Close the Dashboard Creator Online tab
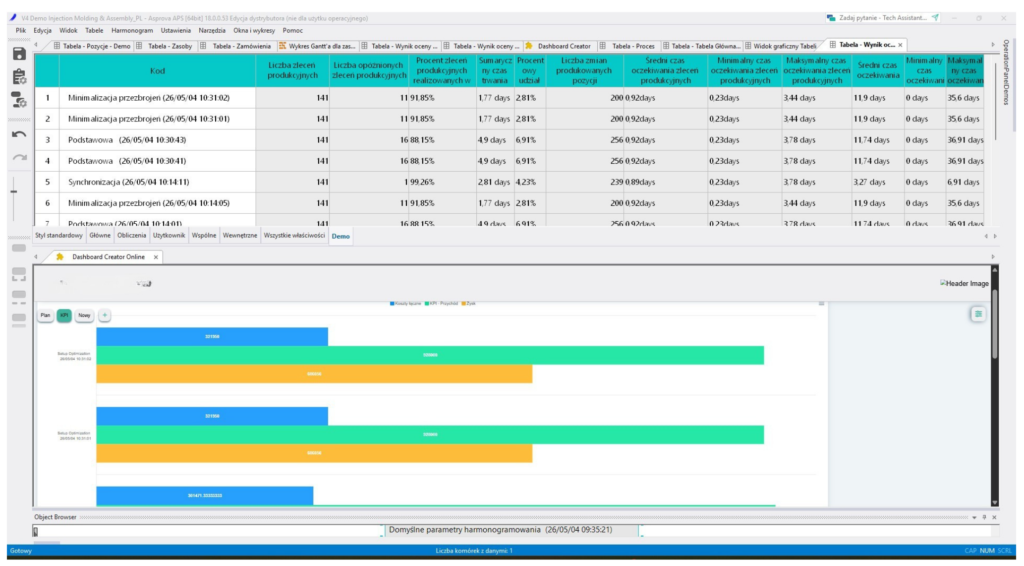This screenshot has width=1024, height=566. pyautogui.click(x=155, y=257)
